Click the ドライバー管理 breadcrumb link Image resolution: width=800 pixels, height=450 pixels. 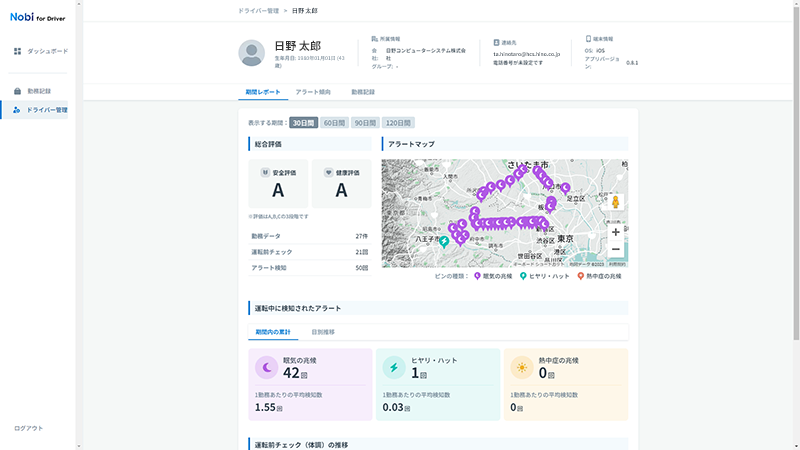[x=258, y=10]
